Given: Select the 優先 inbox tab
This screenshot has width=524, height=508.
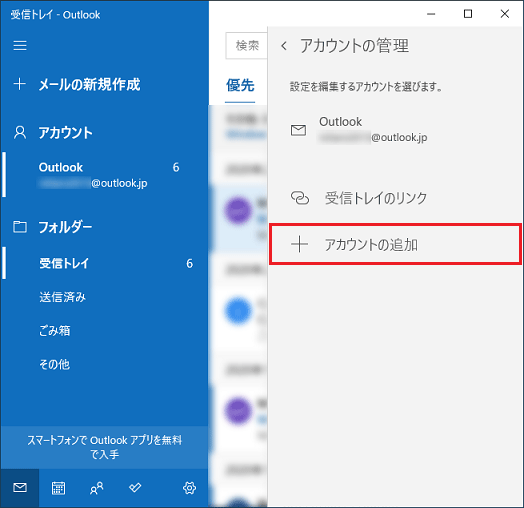Looking at the screenshot, I should point(240,86).
